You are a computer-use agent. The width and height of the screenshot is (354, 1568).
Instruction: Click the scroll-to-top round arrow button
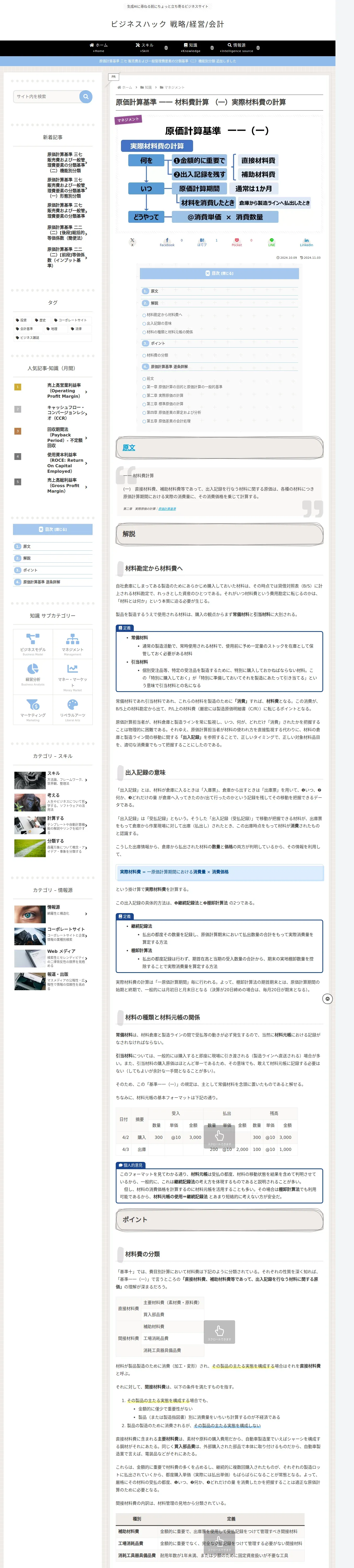327,999
